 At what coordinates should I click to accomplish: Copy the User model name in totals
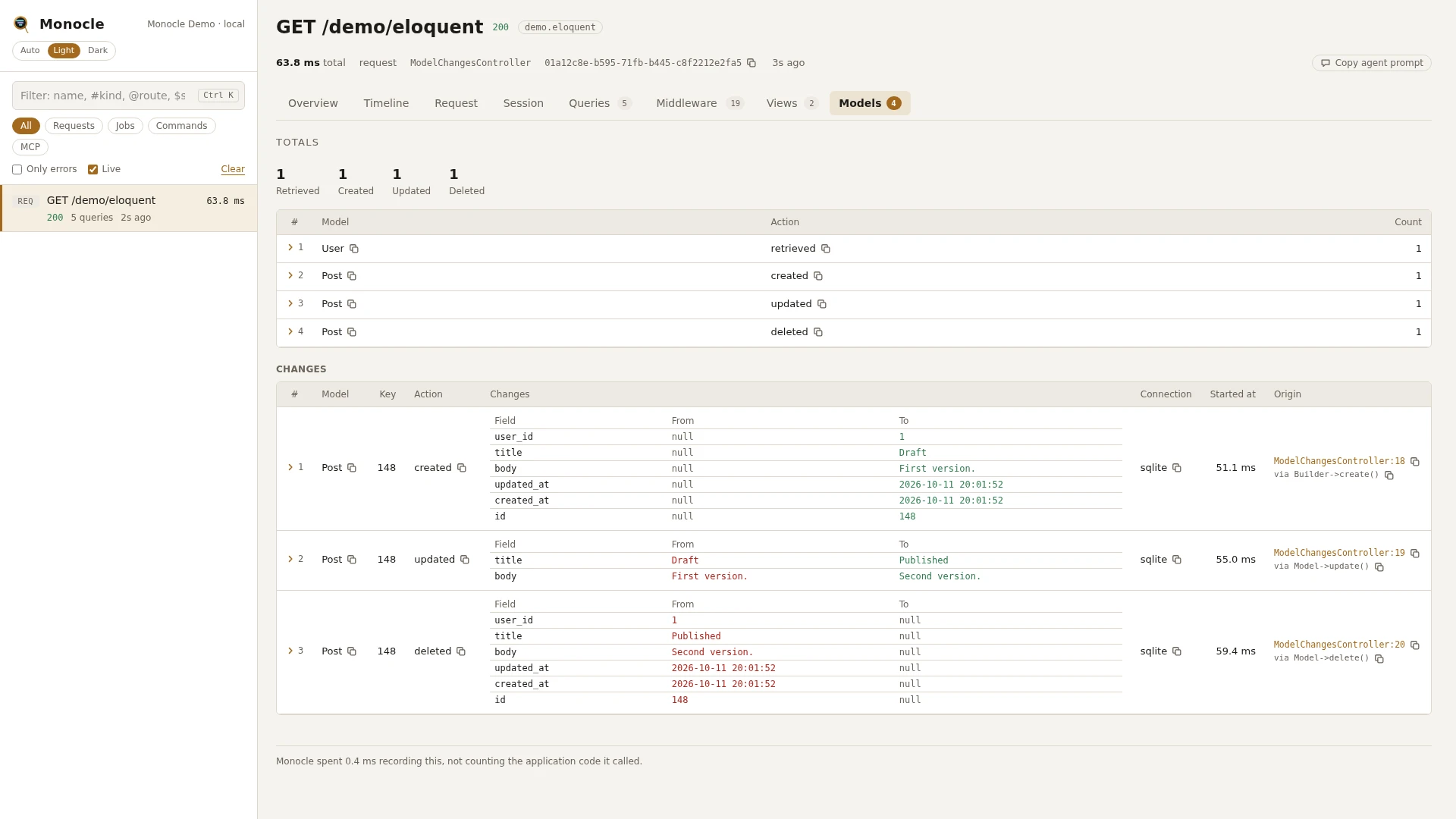354,249
